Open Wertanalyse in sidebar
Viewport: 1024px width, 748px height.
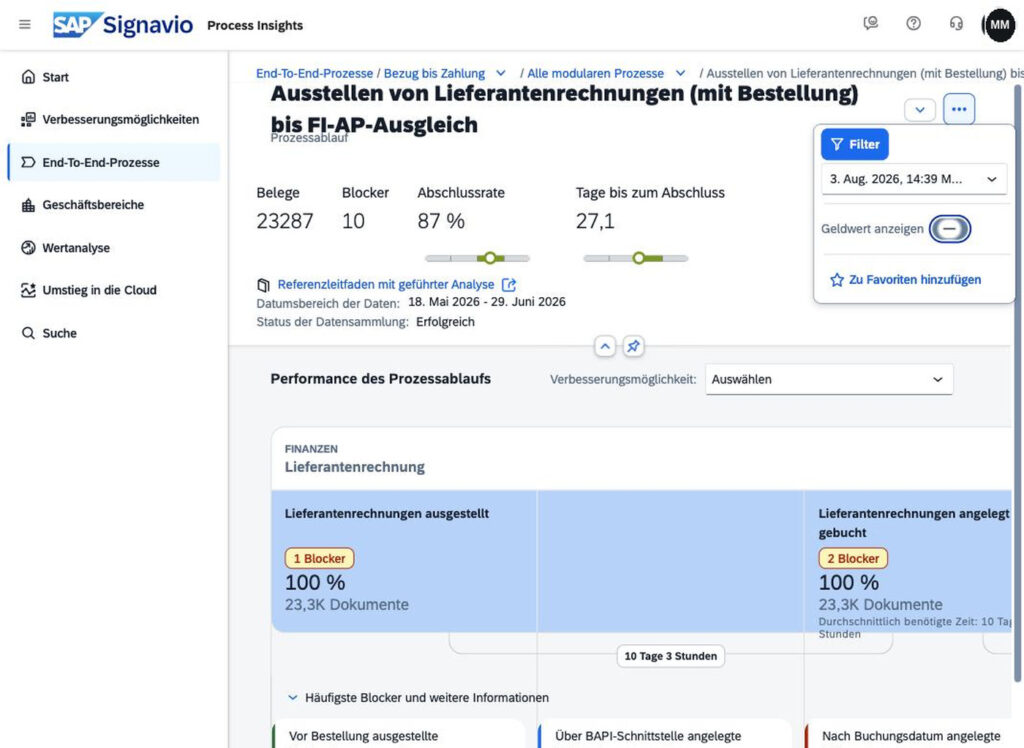[x=114, y=248]
